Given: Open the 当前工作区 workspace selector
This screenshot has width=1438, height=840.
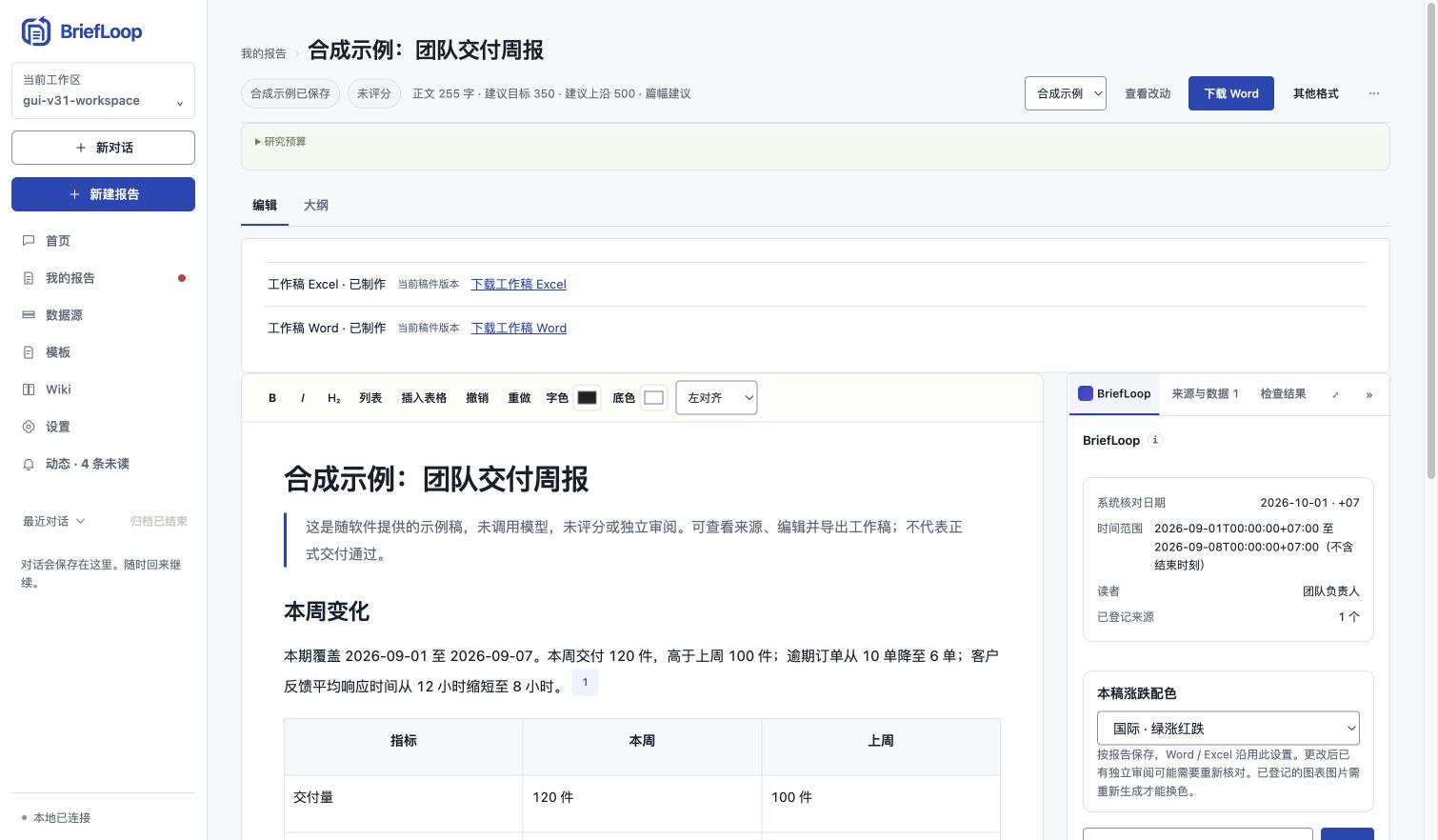Looking at the screenshot, I should point(103,90).
